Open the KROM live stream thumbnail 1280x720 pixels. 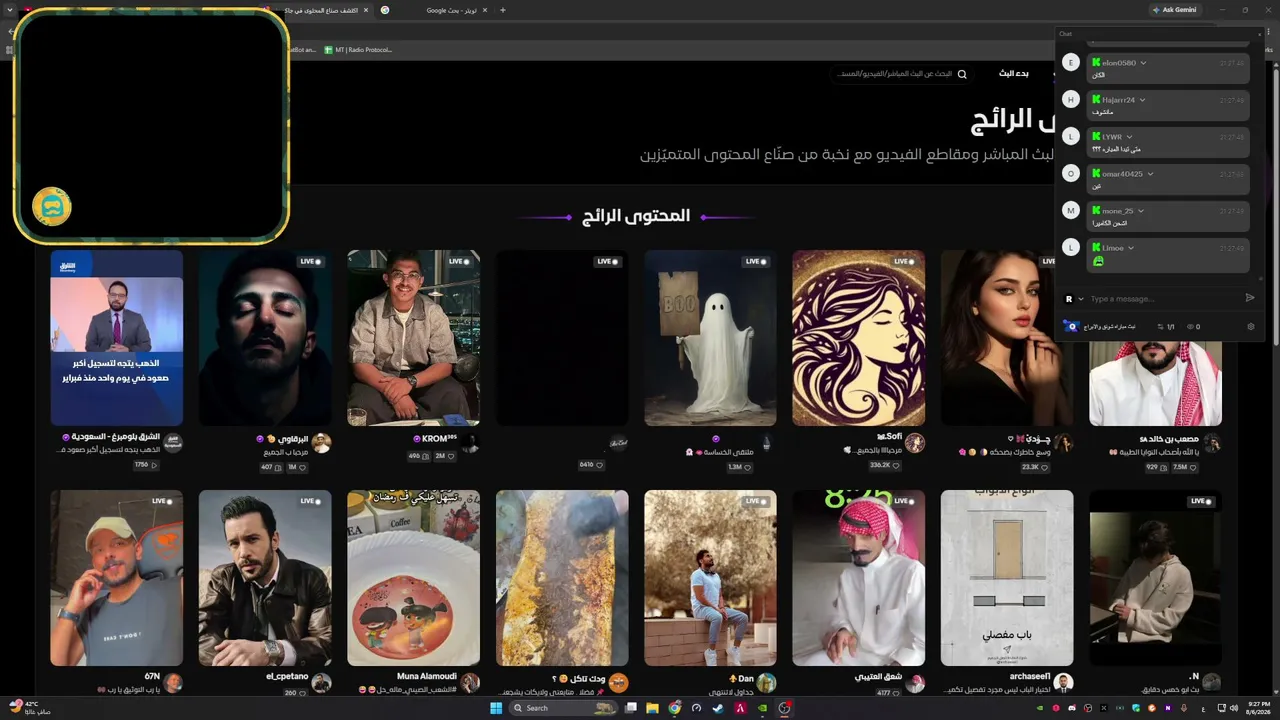click(x=413, y=338)
